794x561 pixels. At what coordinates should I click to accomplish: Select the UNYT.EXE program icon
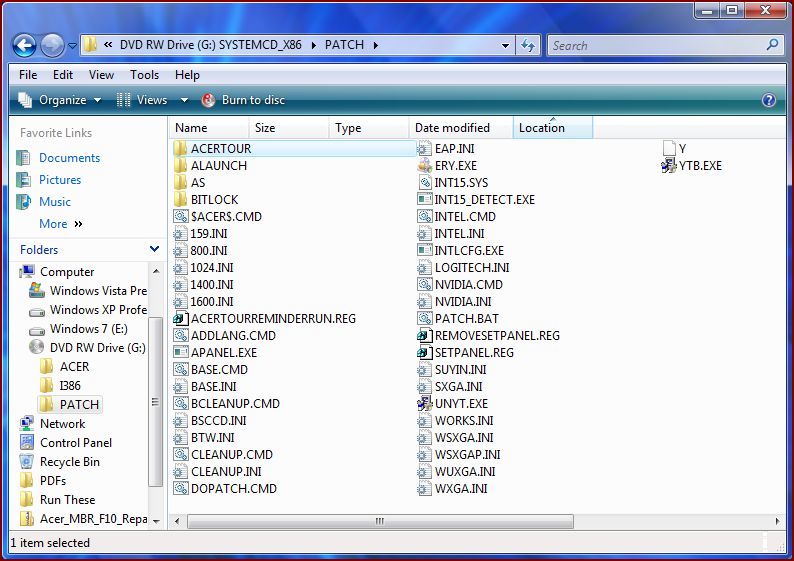coord(424,404)
